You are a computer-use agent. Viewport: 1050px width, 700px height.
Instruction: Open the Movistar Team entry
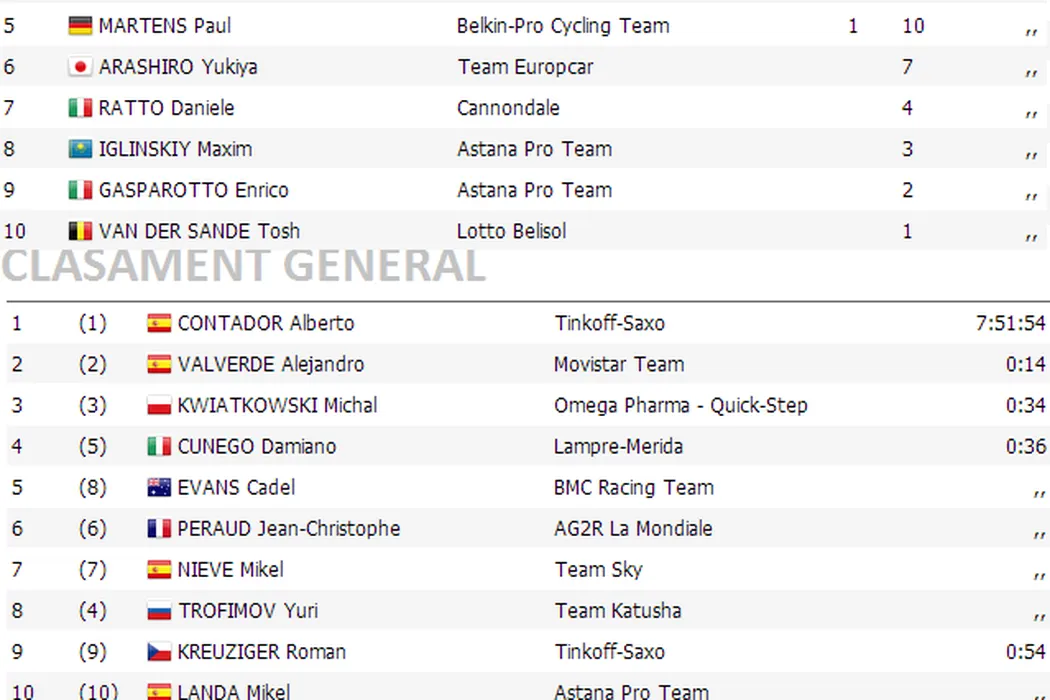click(x=618, y=364)
